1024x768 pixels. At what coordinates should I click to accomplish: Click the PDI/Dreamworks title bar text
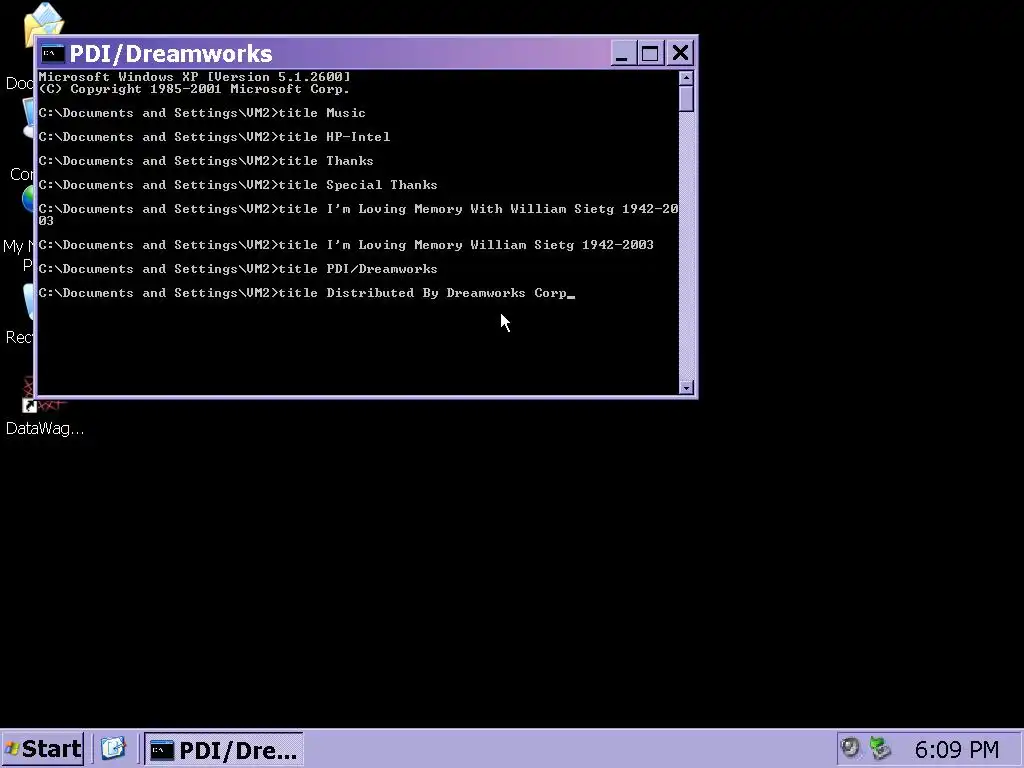point(170,54)
